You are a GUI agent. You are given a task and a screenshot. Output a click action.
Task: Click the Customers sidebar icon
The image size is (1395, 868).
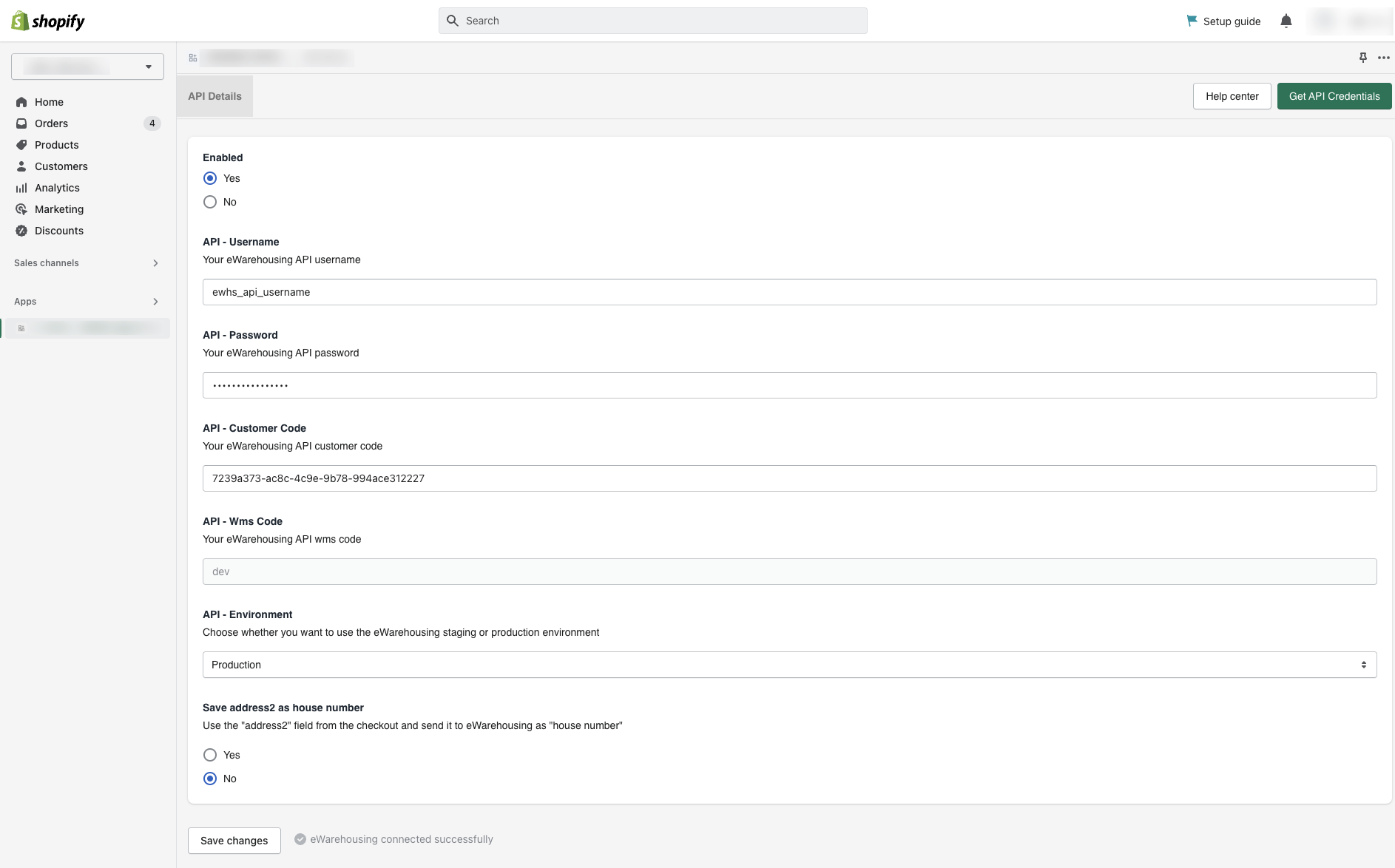pyautogui.click(x=21, y=166)
